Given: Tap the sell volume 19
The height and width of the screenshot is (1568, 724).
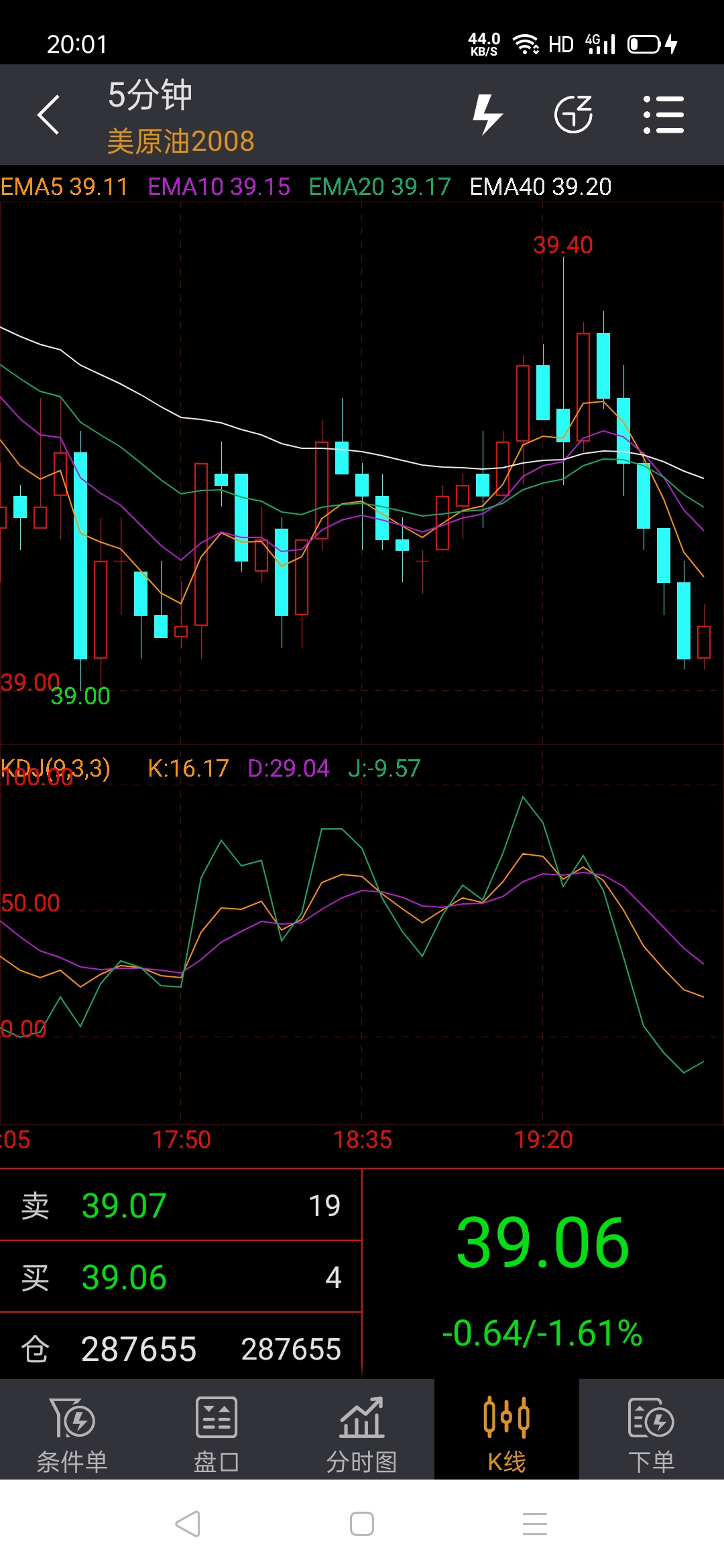Looking at the screenshot, I should tap(324, 1205).
